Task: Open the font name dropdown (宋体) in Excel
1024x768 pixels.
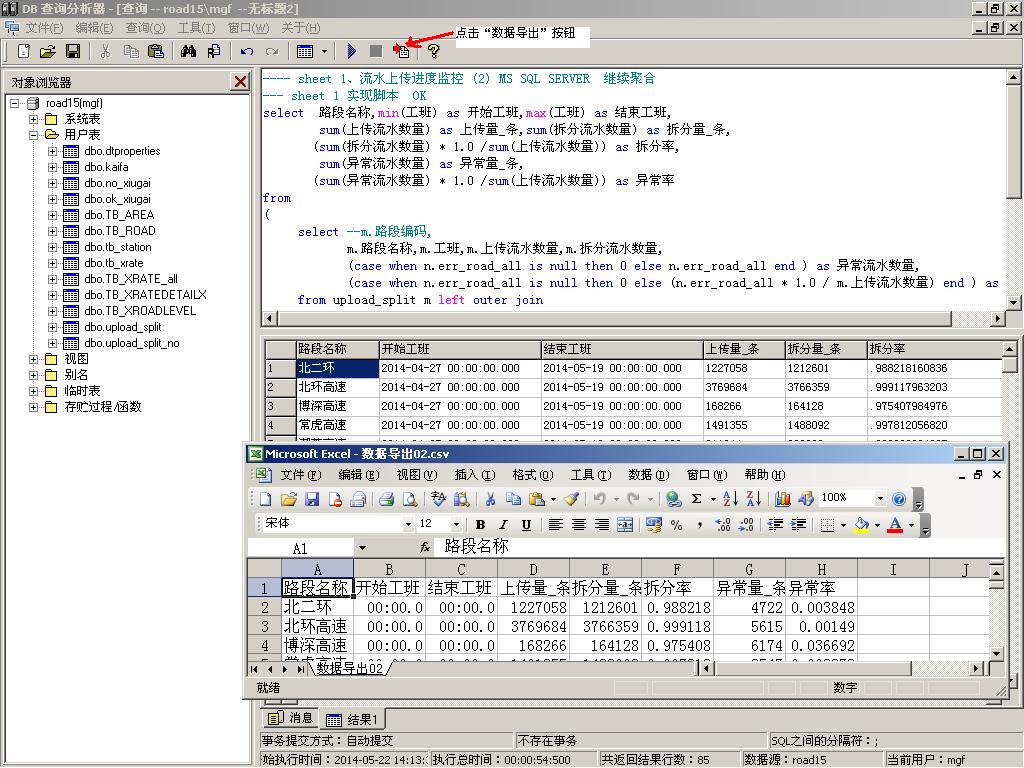Action: [x=408, y=524]
